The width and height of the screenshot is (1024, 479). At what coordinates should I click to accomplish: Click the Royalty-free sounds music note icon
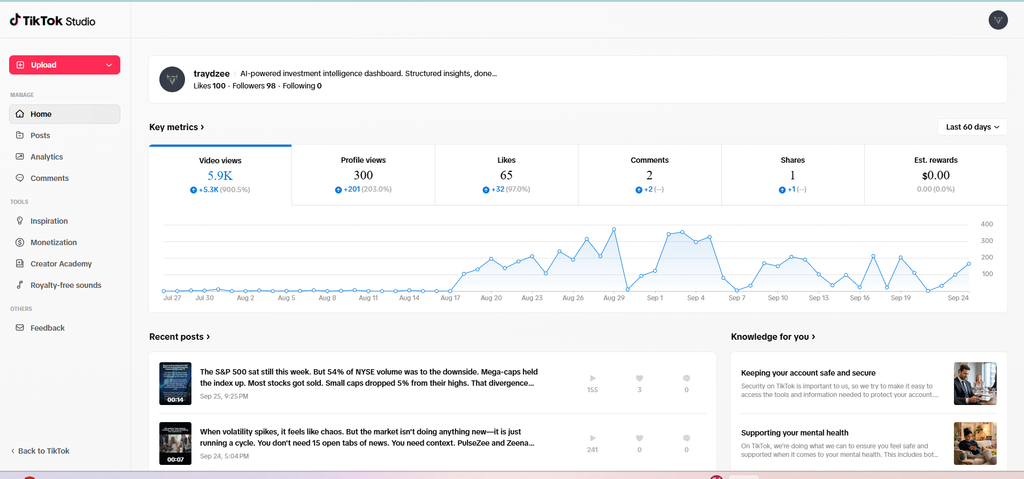click(20, 285)
